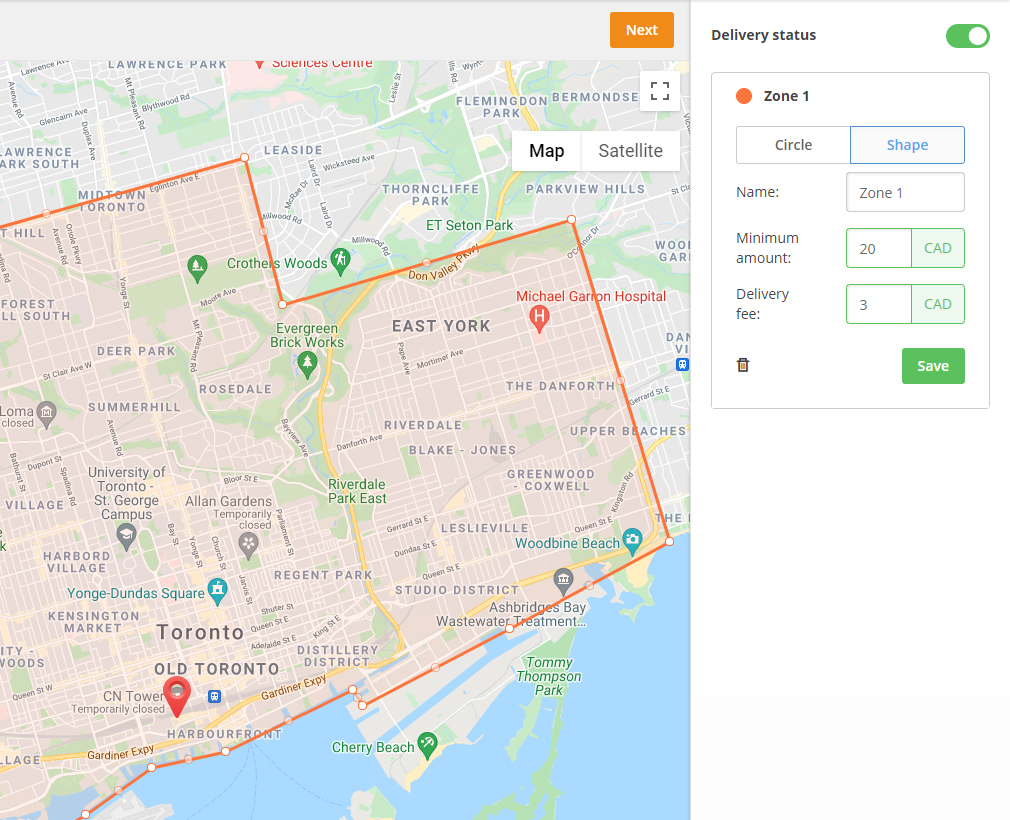Click the Allan Gardens flower marker
This screenshot has height=820, width=1010.
[248, 546]
